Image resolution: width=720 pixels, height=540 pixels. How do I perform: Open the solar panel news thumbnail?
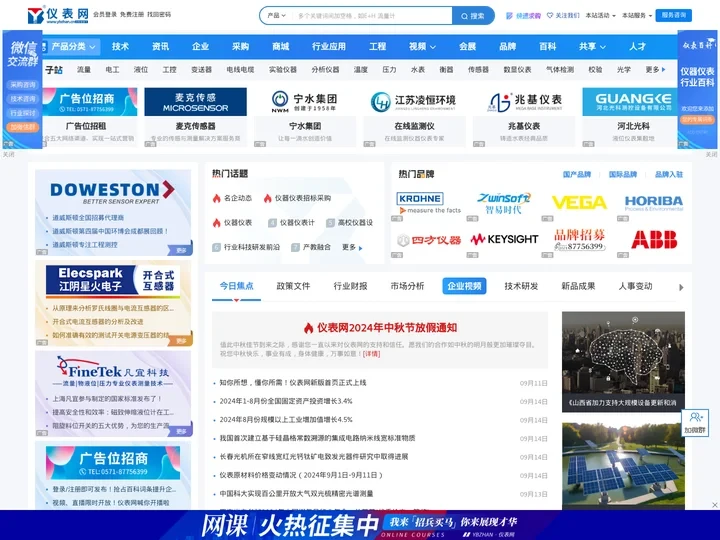click(623, 466)
